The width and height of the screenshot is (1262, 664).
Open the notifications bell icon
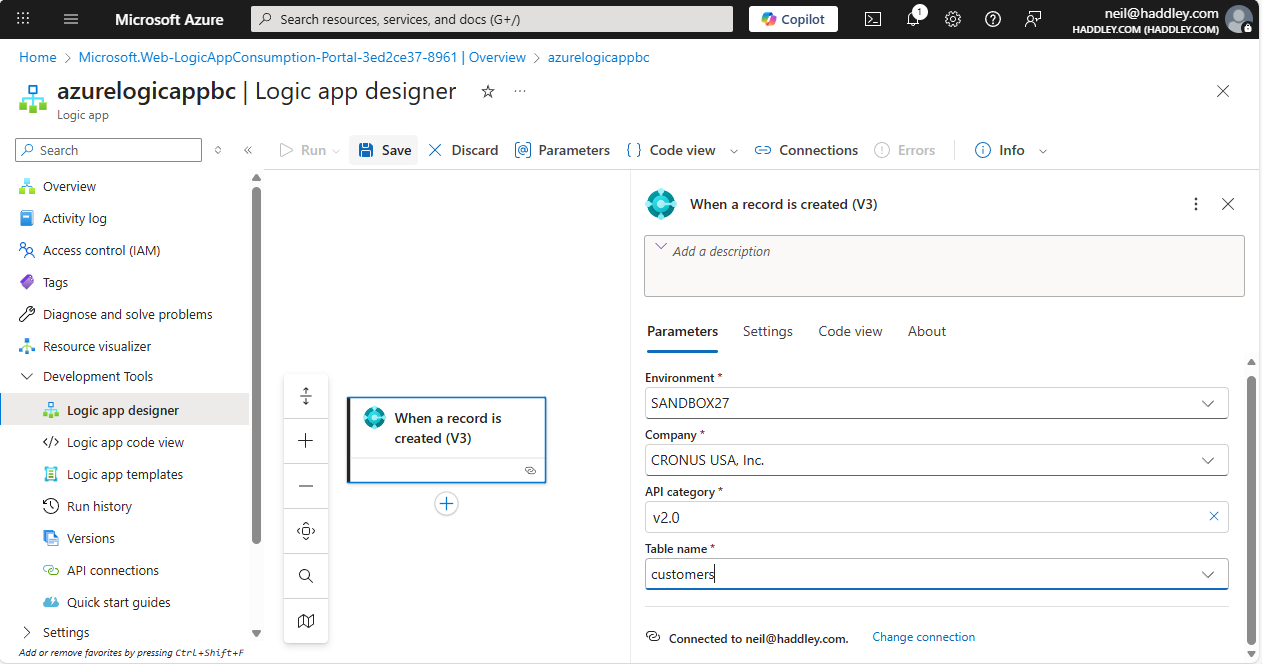pyautogui.click(x=913, y=19)
